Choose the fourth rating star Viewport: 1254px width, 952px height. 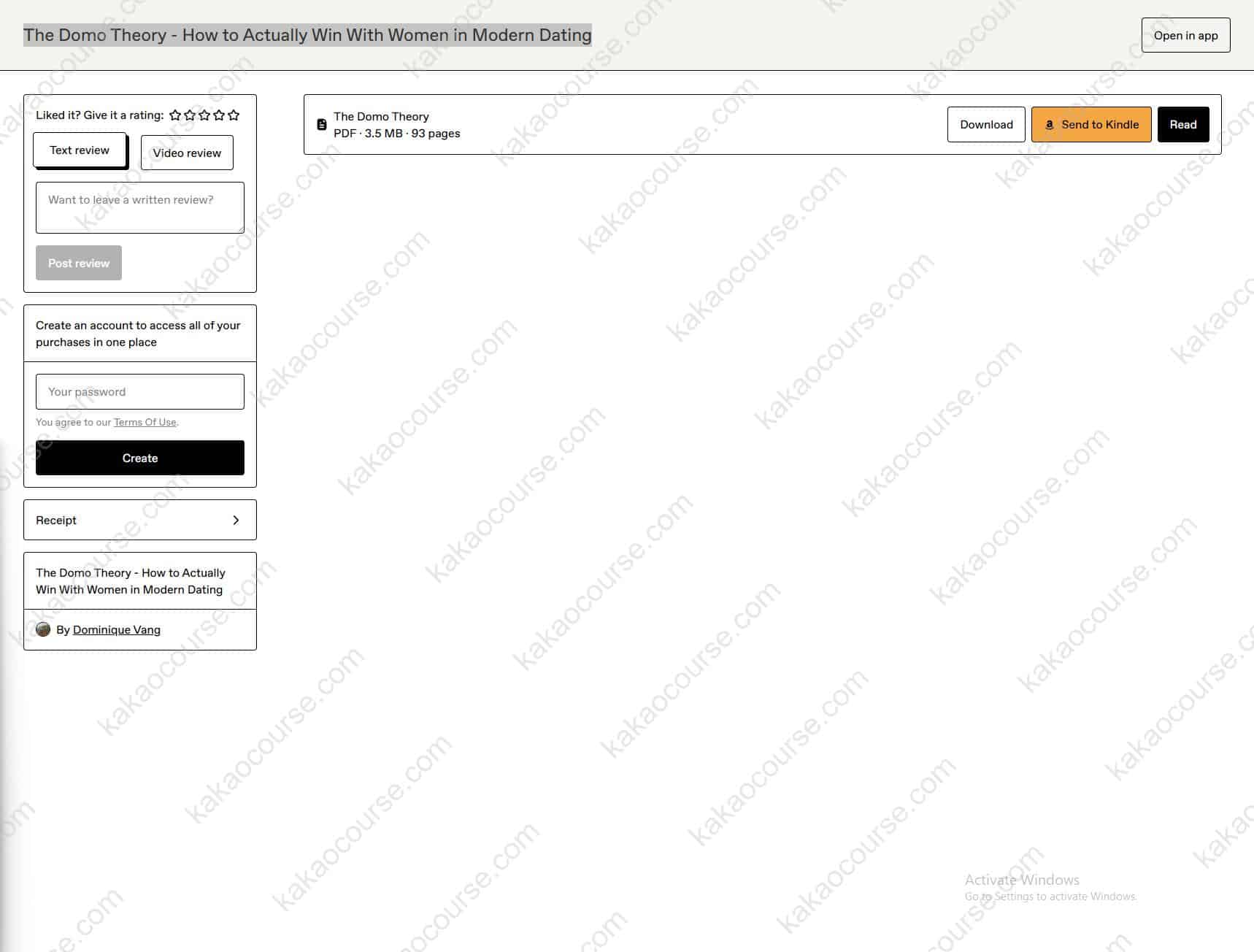[219, 115]
